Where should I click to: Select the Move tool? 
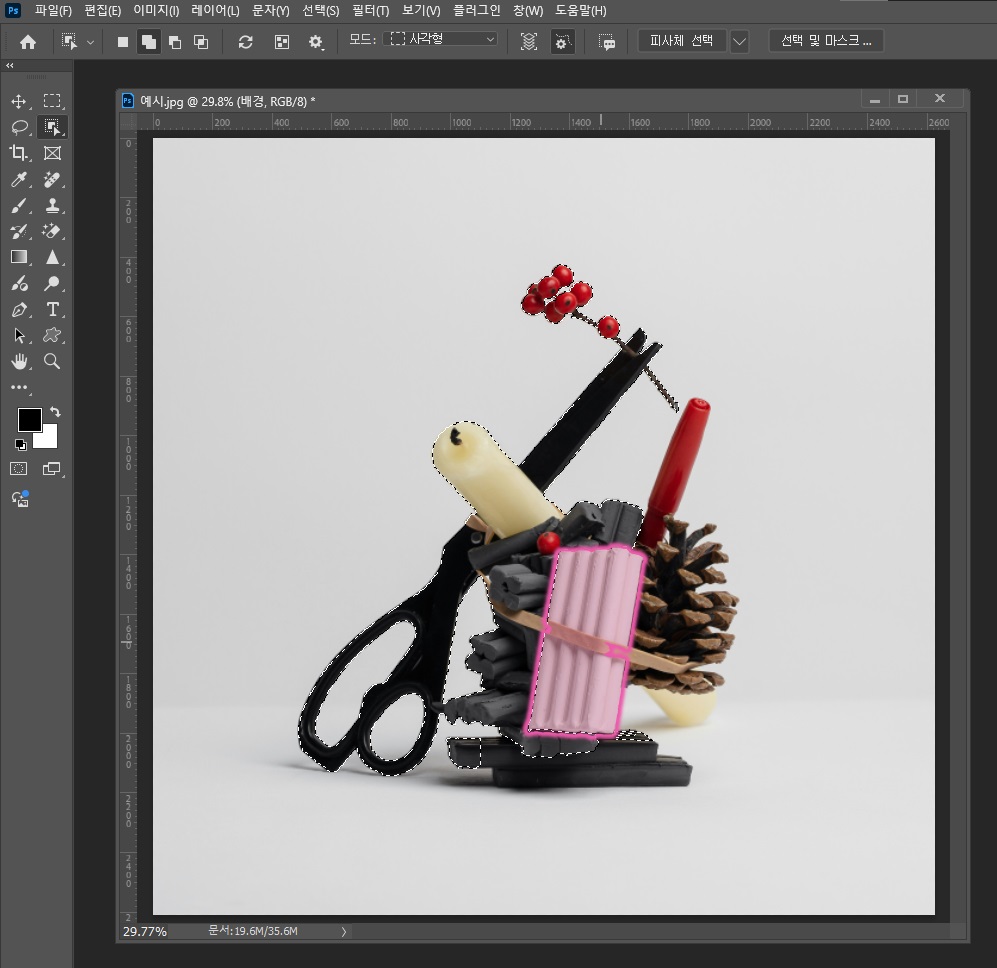[18, 101]
